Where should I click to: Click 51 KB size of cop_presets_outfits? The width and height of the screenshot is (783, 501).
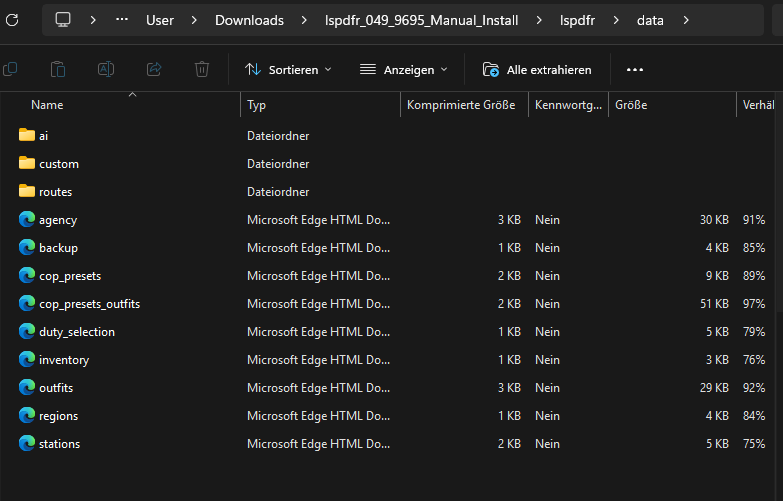tap(714, 304)
